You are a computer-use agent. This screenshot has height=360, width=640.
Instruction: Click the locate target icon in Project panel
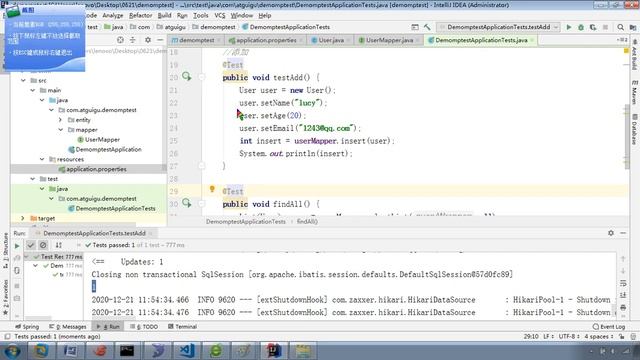coord(120,40)
